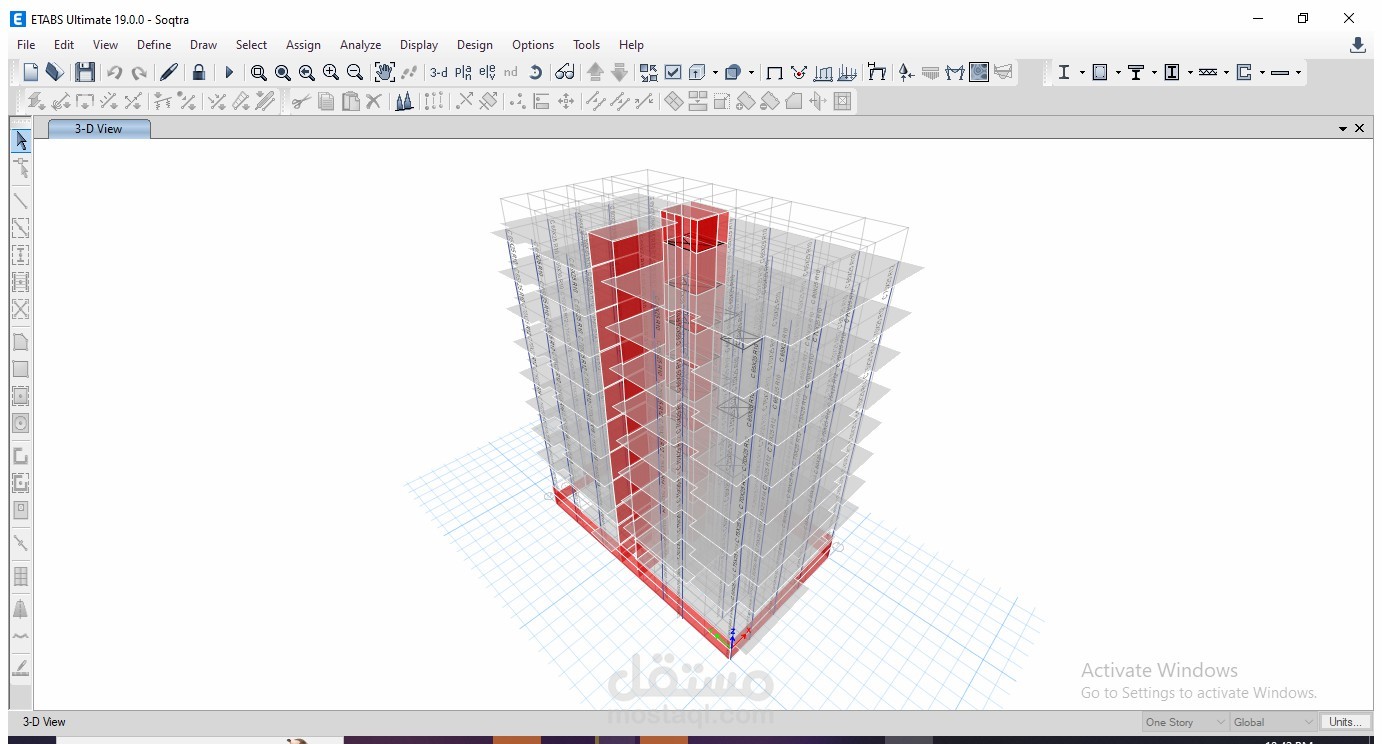
Task: Click the glasses Perspective Toggle icon
Action: [565, 72]
